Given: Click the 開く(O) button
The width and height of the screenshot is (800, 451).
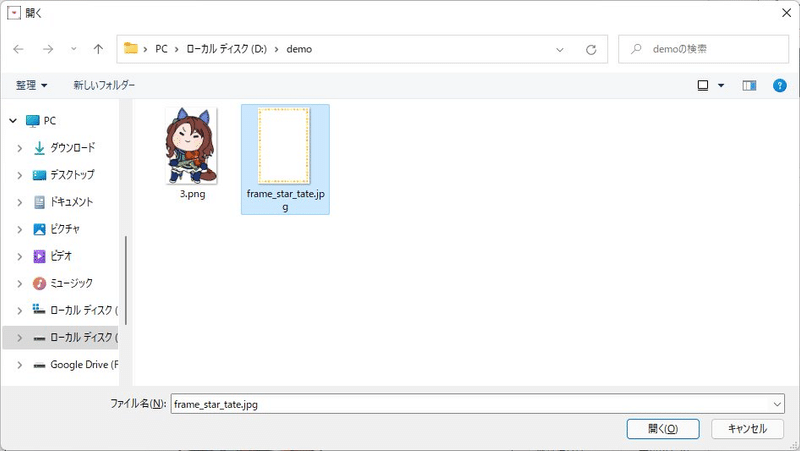Looking at the screenshot, I should [663, 429].
